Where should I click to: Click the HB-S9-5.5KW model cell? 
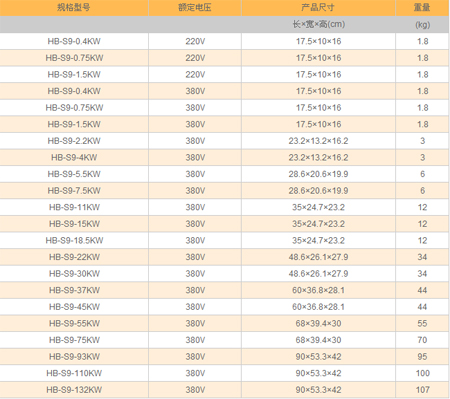coord(74,174)
